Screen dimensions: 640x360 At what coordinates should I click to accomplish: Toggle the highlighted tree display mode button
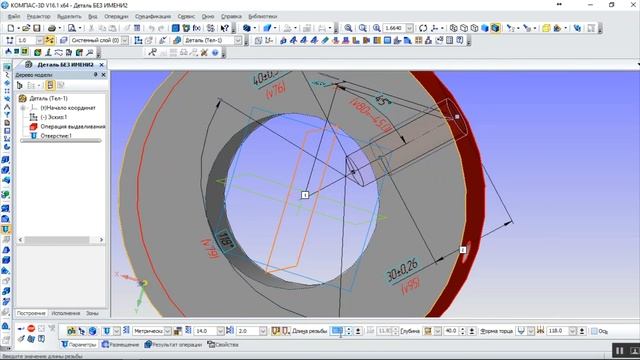click(50, 85)
